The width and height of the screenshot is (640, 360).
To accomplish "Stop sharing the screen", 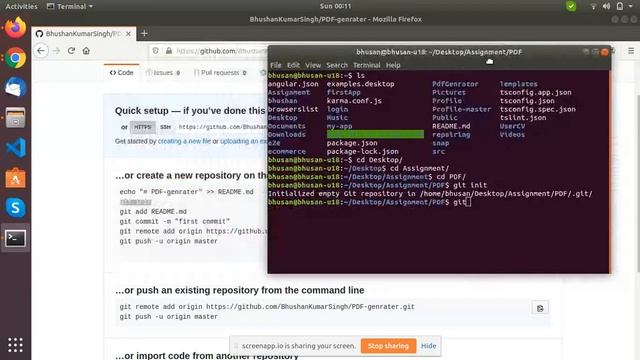I will pos(388,346).
